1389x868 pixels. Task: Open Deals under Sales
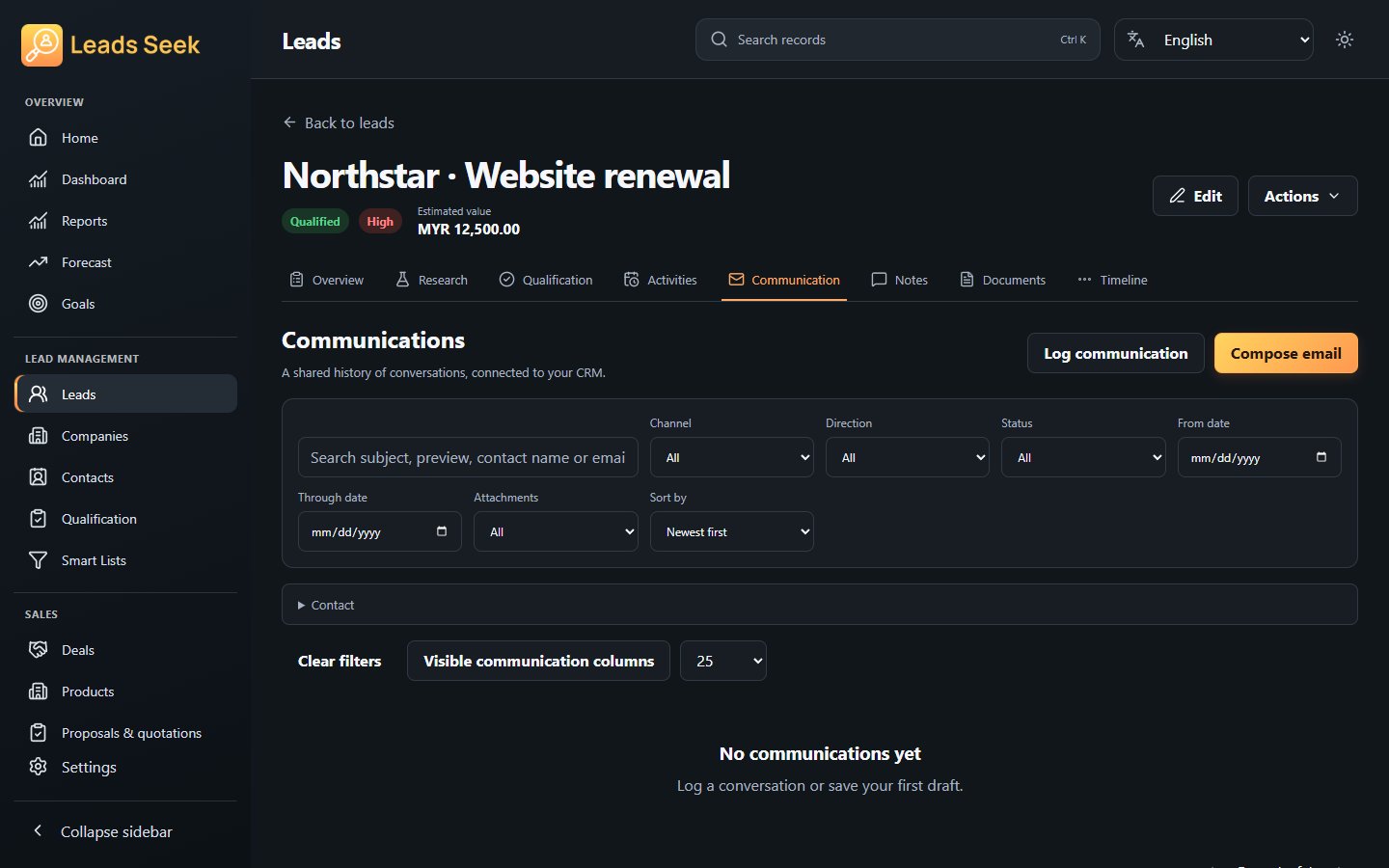pos(125,650)
